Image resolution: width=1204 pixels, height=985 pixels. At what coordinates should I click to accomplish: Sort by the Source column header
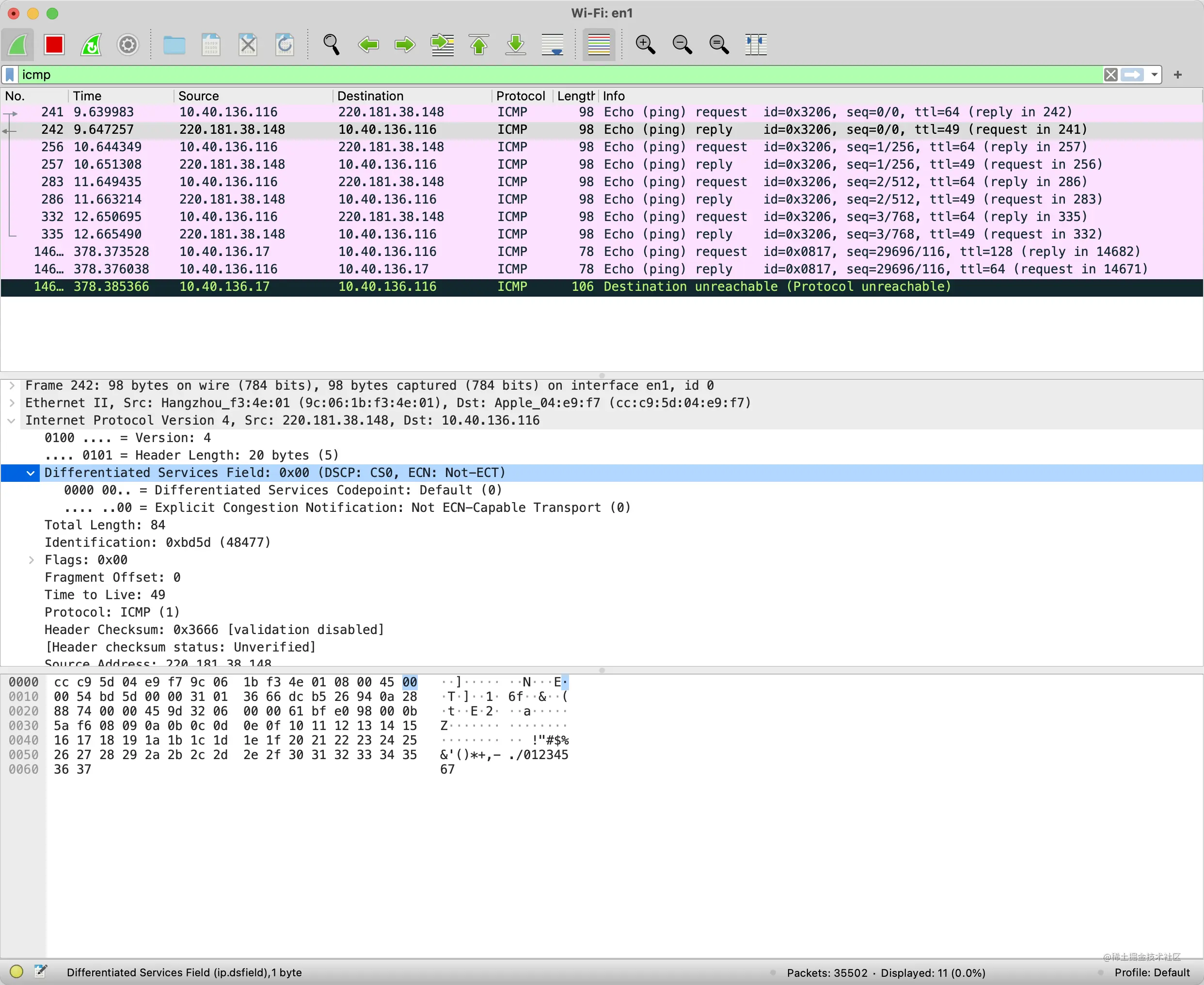pyautogui.click(x=253, y=96)
